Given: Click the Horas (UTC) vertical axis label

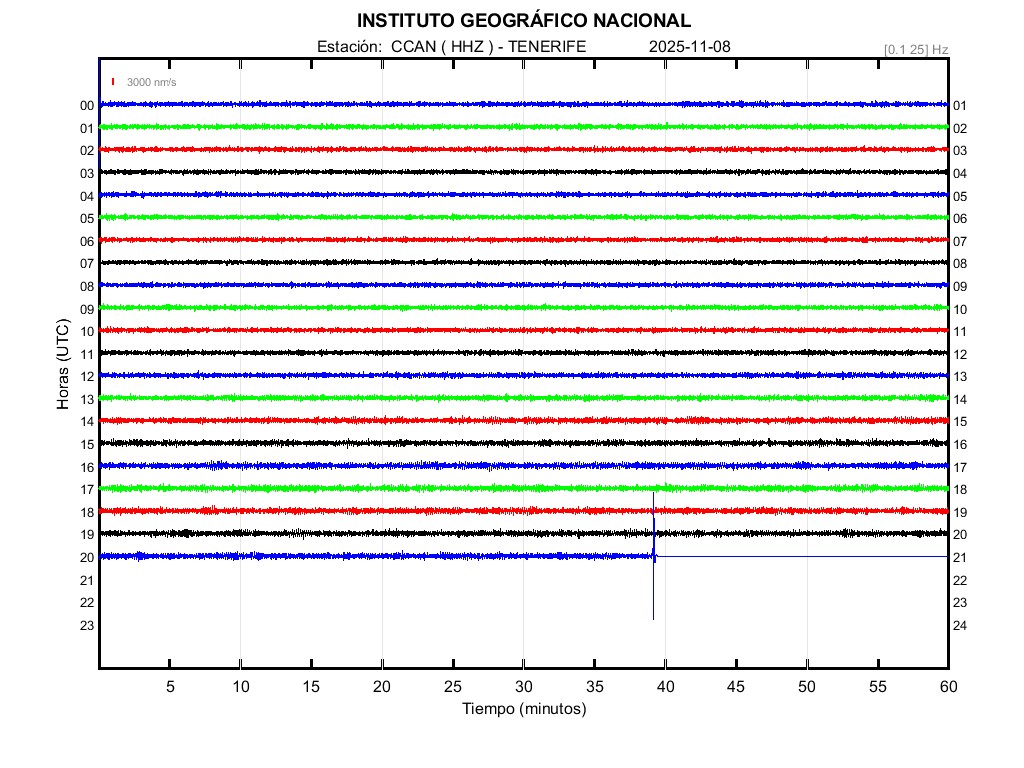Looking at the screenshot, I should pos(63,365).
